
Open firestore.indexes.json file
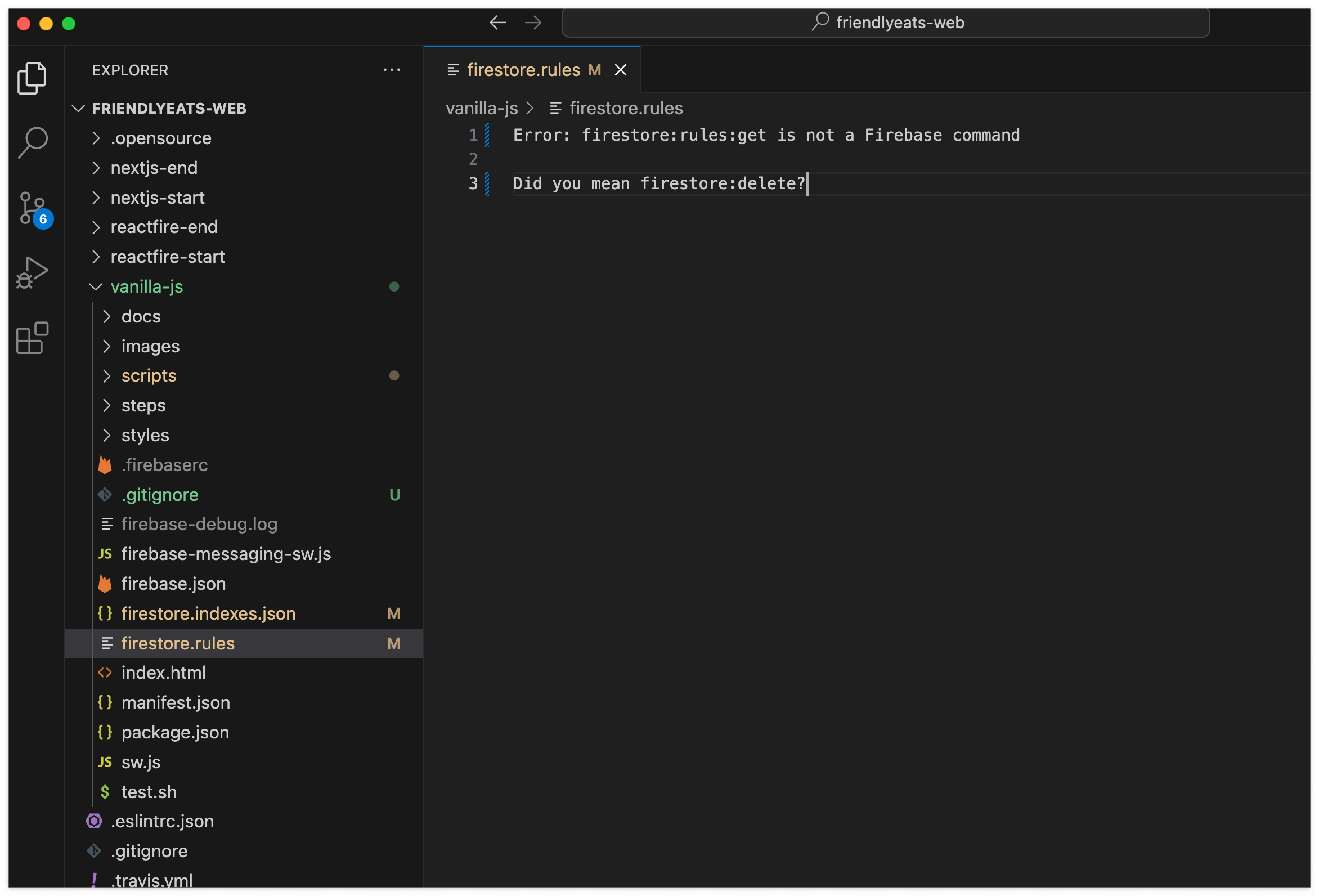tap(208, 614)
